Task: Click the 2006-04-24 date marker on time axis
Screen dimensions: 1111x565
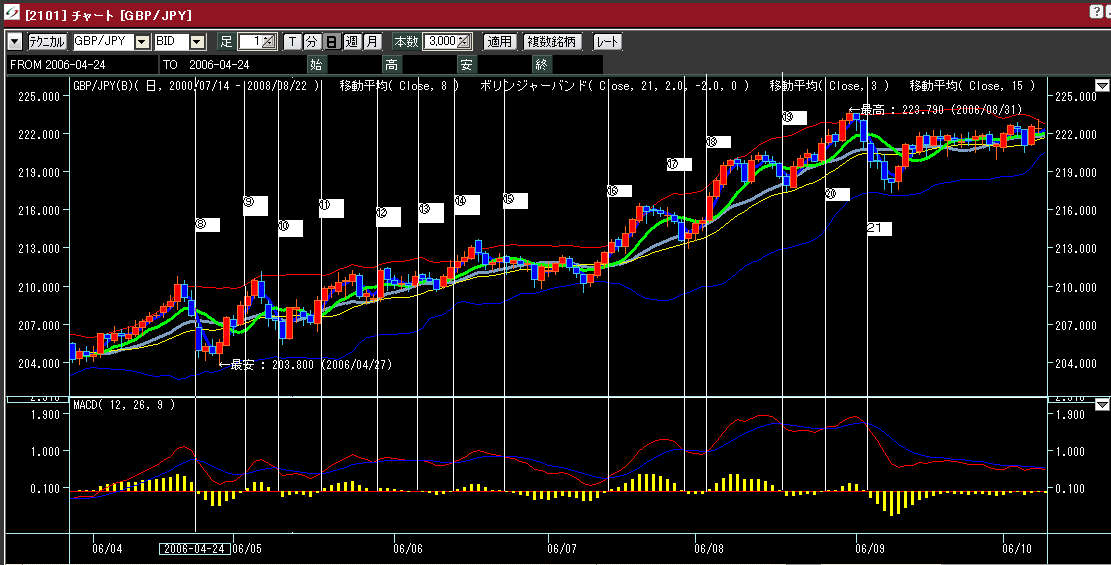Action: 196,548
